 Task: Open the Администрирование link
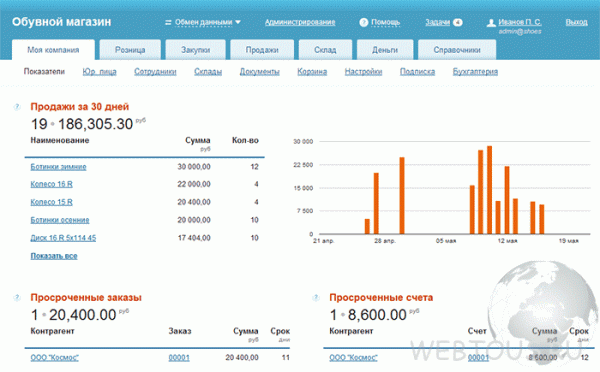click(x=300, y=22)
